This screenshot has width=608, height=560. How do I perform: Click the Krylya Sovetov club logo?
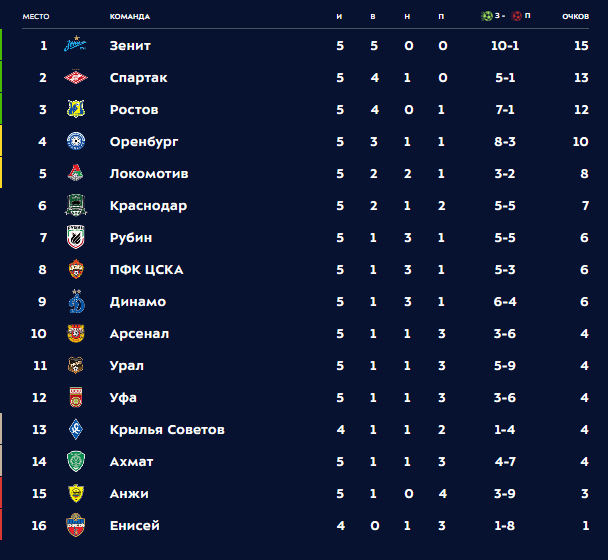pyautogui.click(x=75, y=430)
